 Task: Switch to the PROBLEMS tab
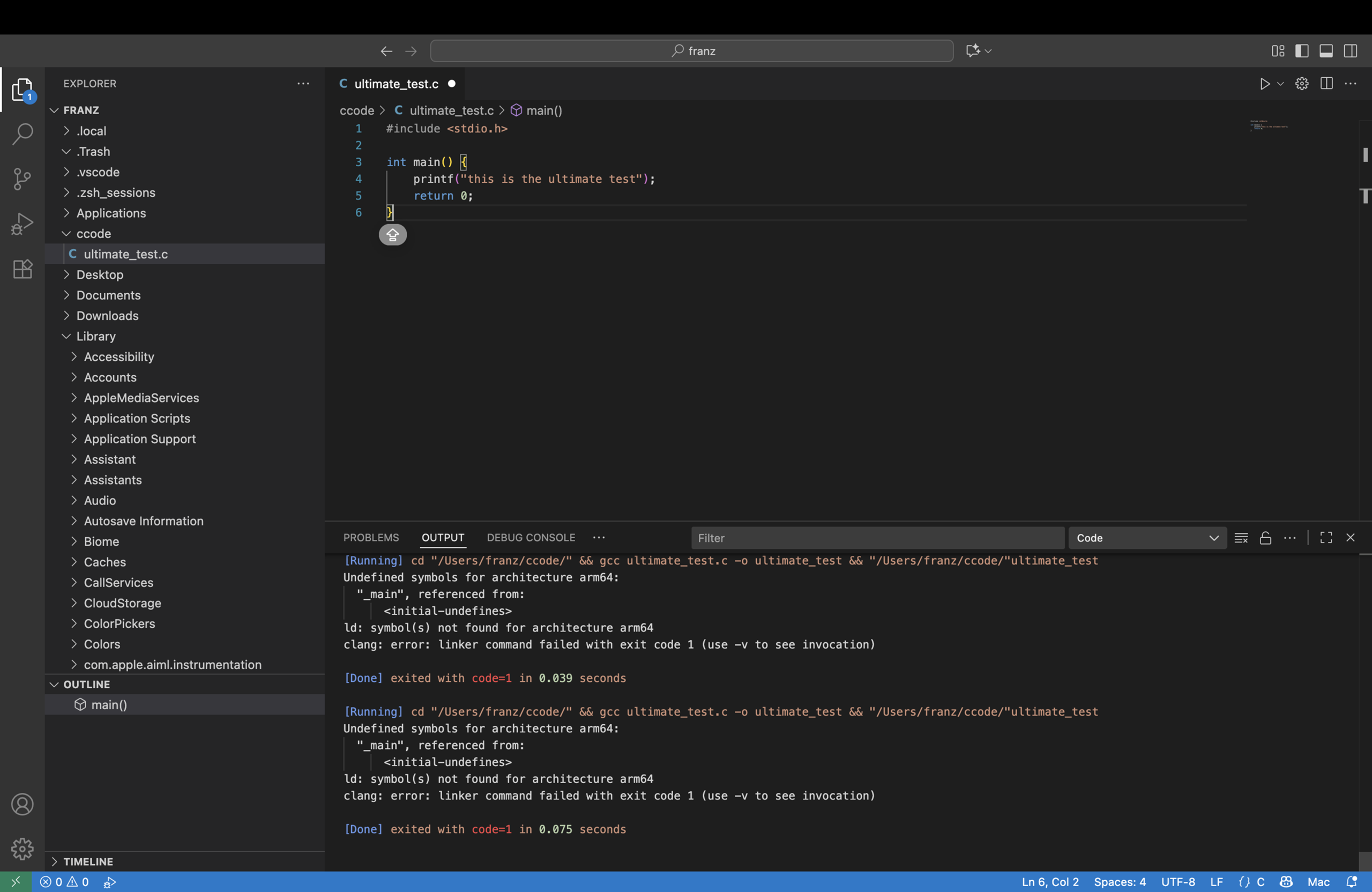(371, 537)
